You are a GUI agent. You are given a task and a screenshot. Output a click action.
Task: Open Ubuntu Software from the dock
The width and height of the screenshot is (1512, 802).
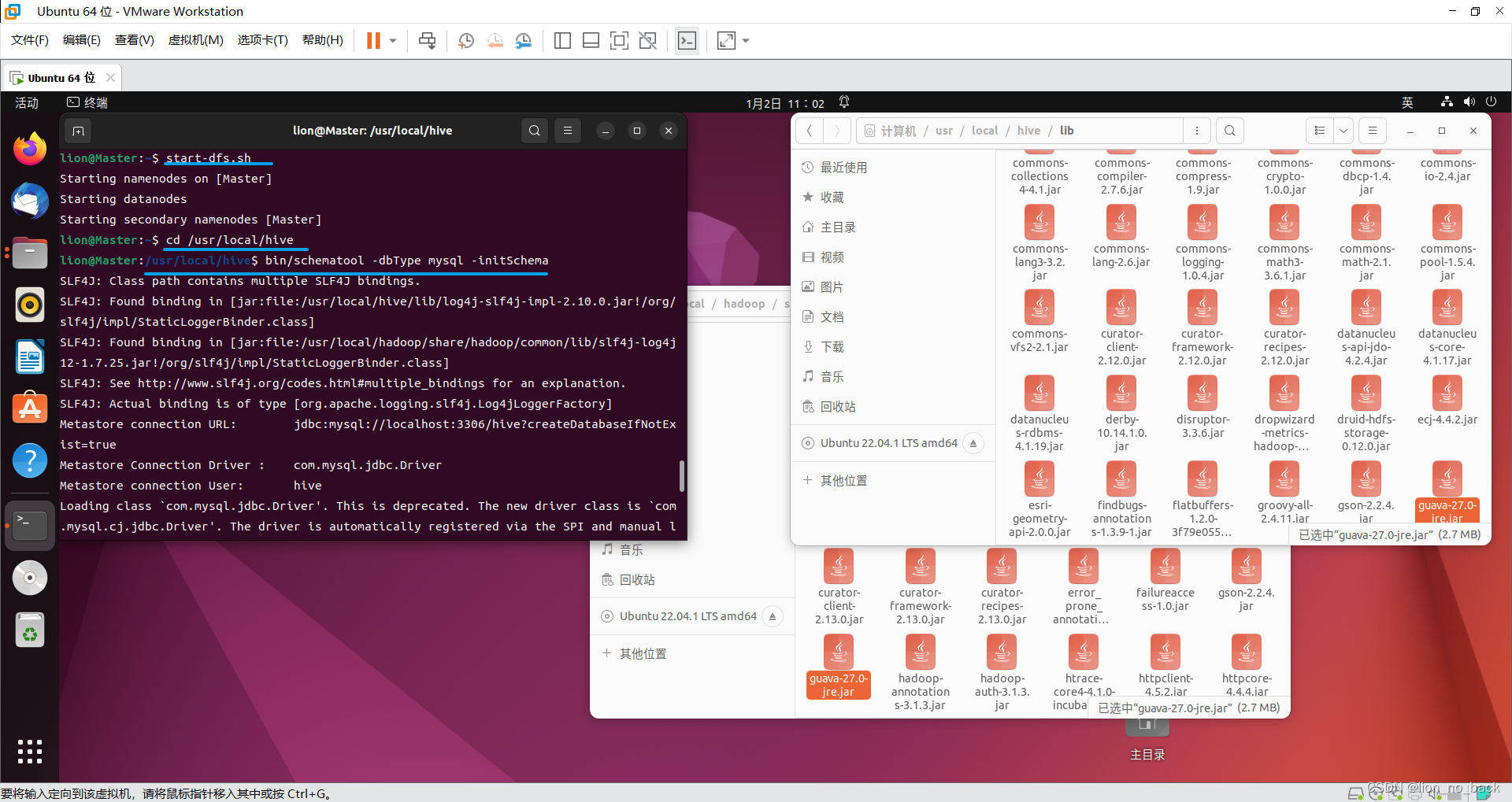(x=30, y=408)
